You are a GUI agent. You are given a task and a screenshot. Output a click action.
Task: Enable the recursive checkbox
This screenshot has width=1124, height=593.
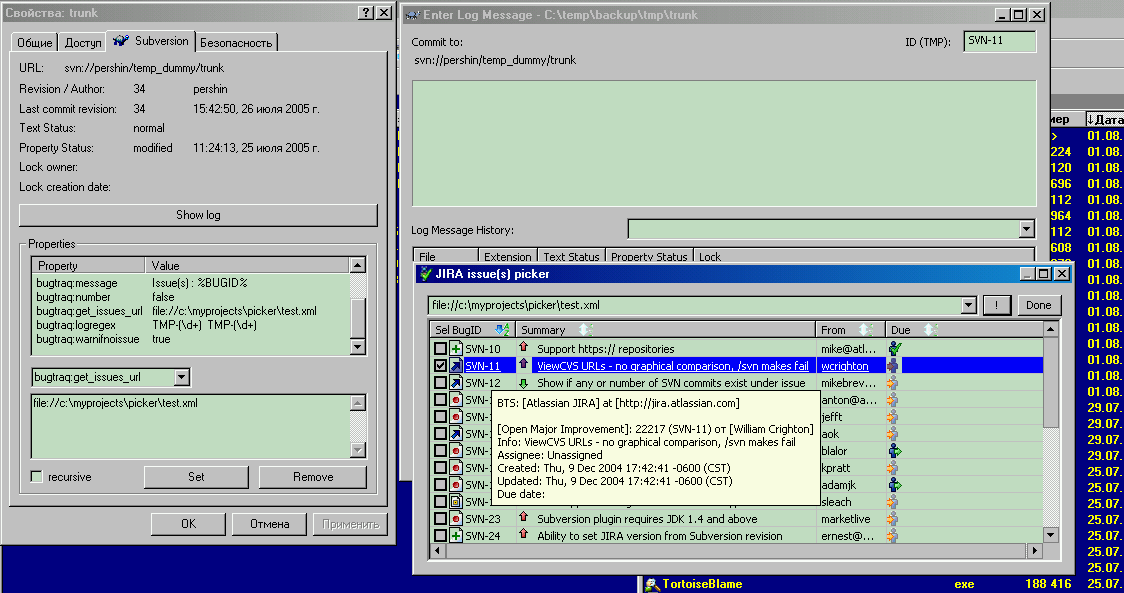[x=37, y=477]
